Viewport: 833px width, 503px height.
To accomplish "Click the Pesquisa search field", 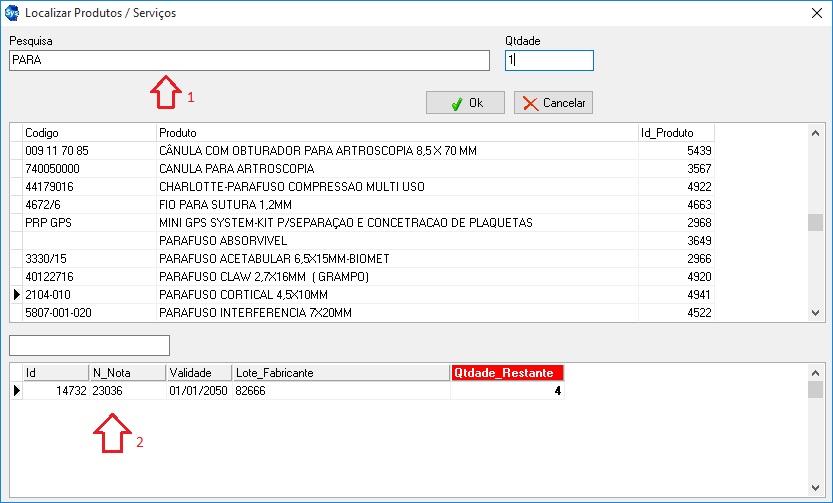I will point(249,61).
